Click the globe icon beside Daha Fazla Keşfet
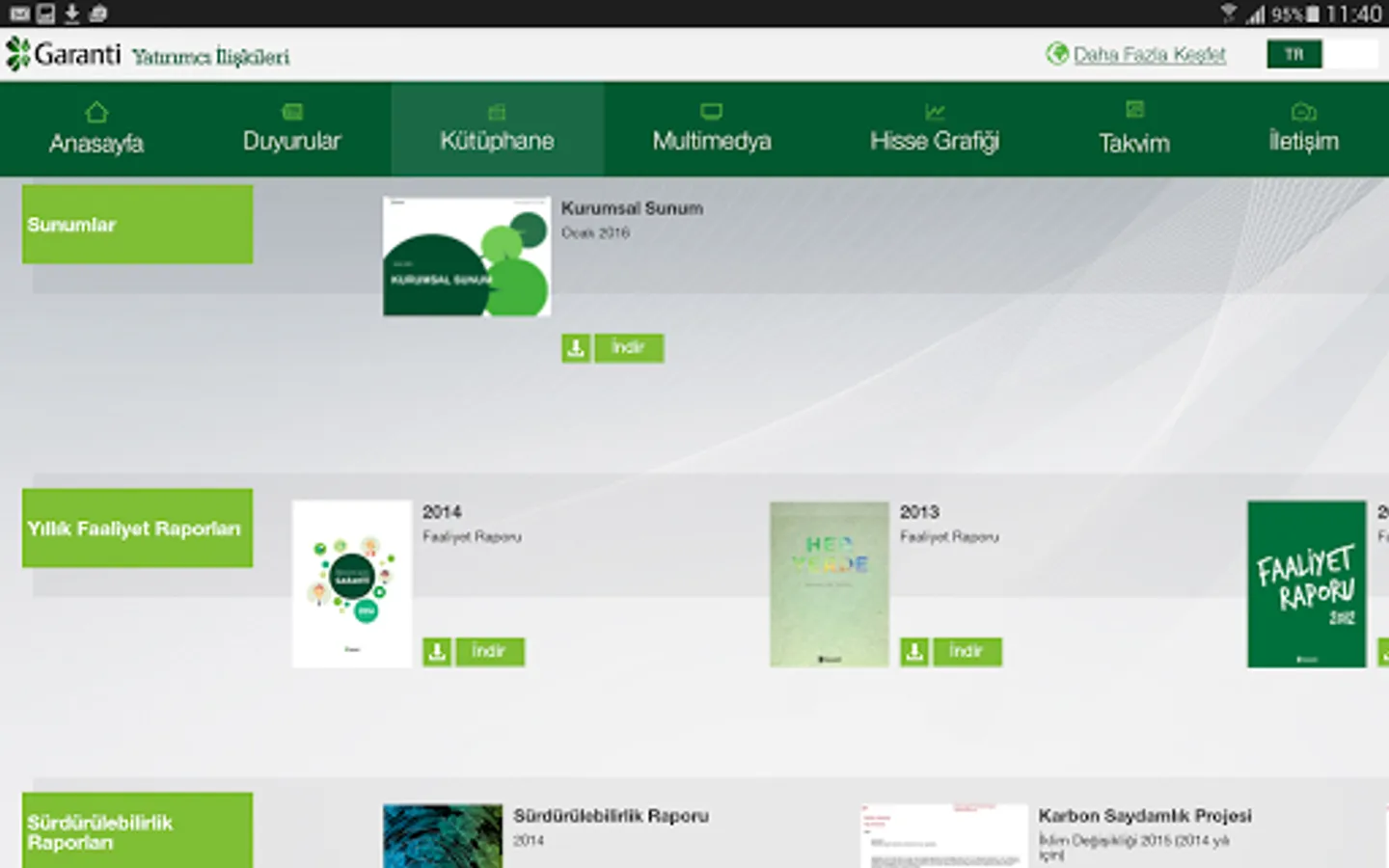Screen dimensions: 1389x868 1057,54
